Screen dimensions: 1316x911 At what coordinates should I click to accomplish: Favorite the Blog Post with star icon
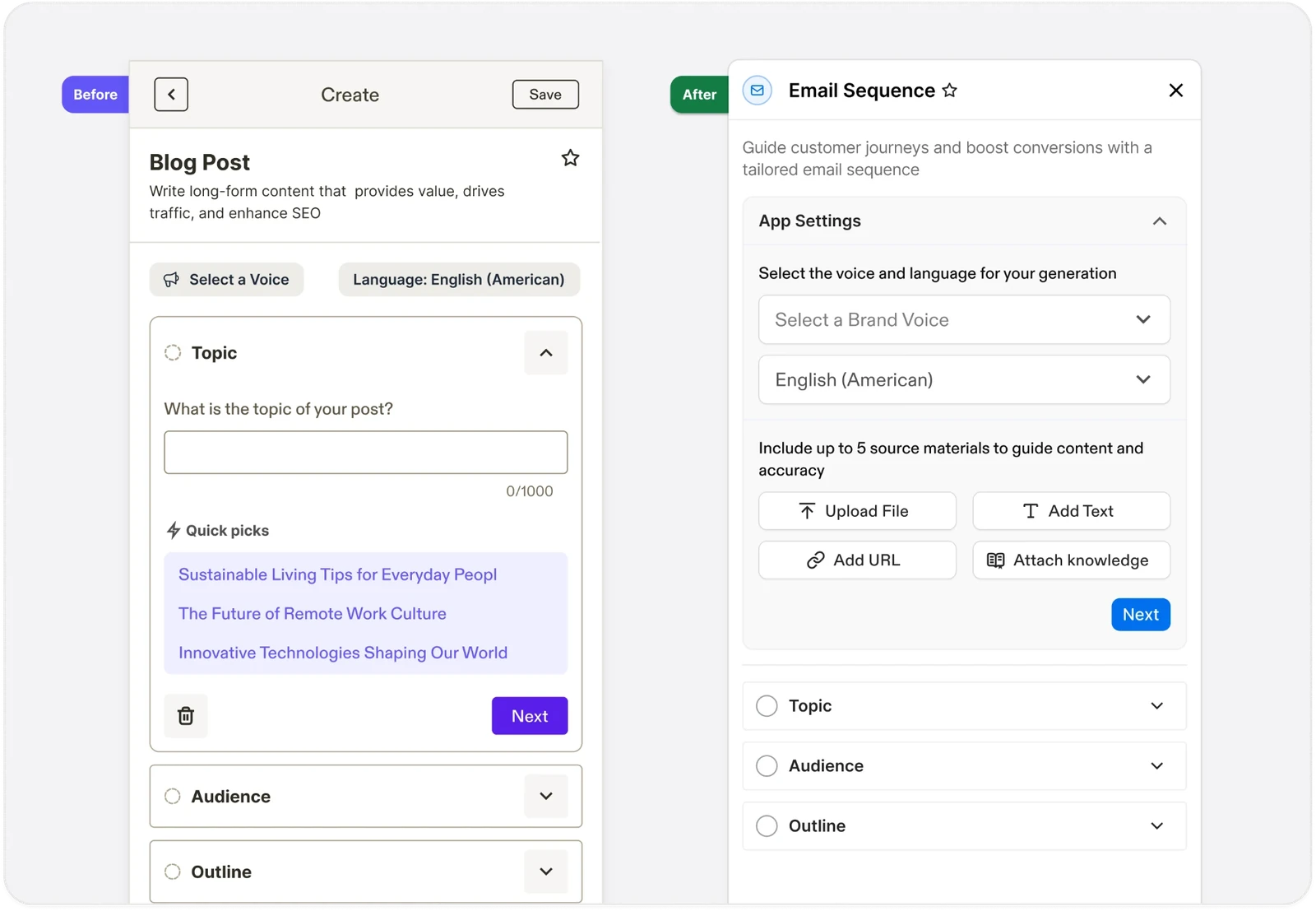click(570, 158)
